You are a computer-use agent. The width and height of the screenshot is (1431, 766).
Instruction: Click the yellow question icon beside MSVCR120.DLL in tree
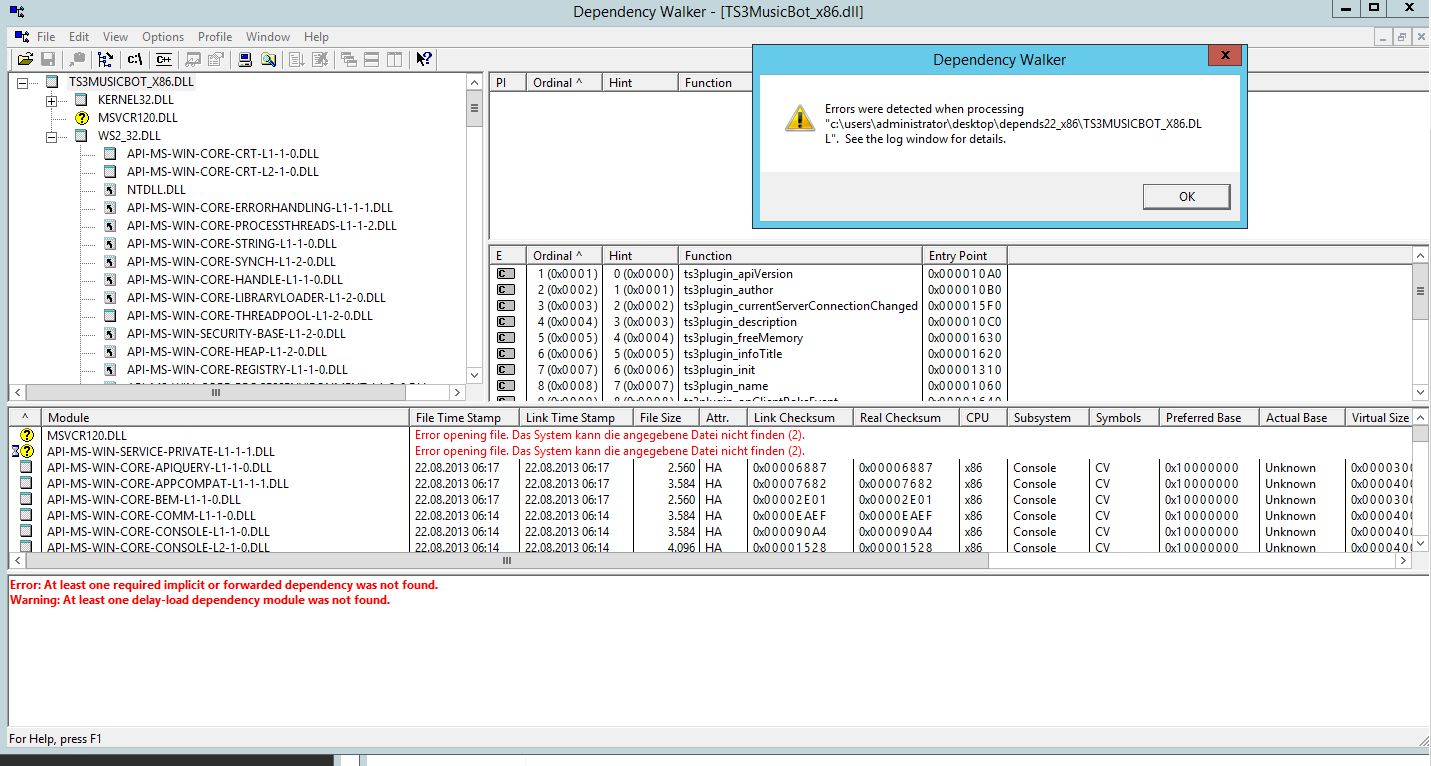tap(82, 118)
